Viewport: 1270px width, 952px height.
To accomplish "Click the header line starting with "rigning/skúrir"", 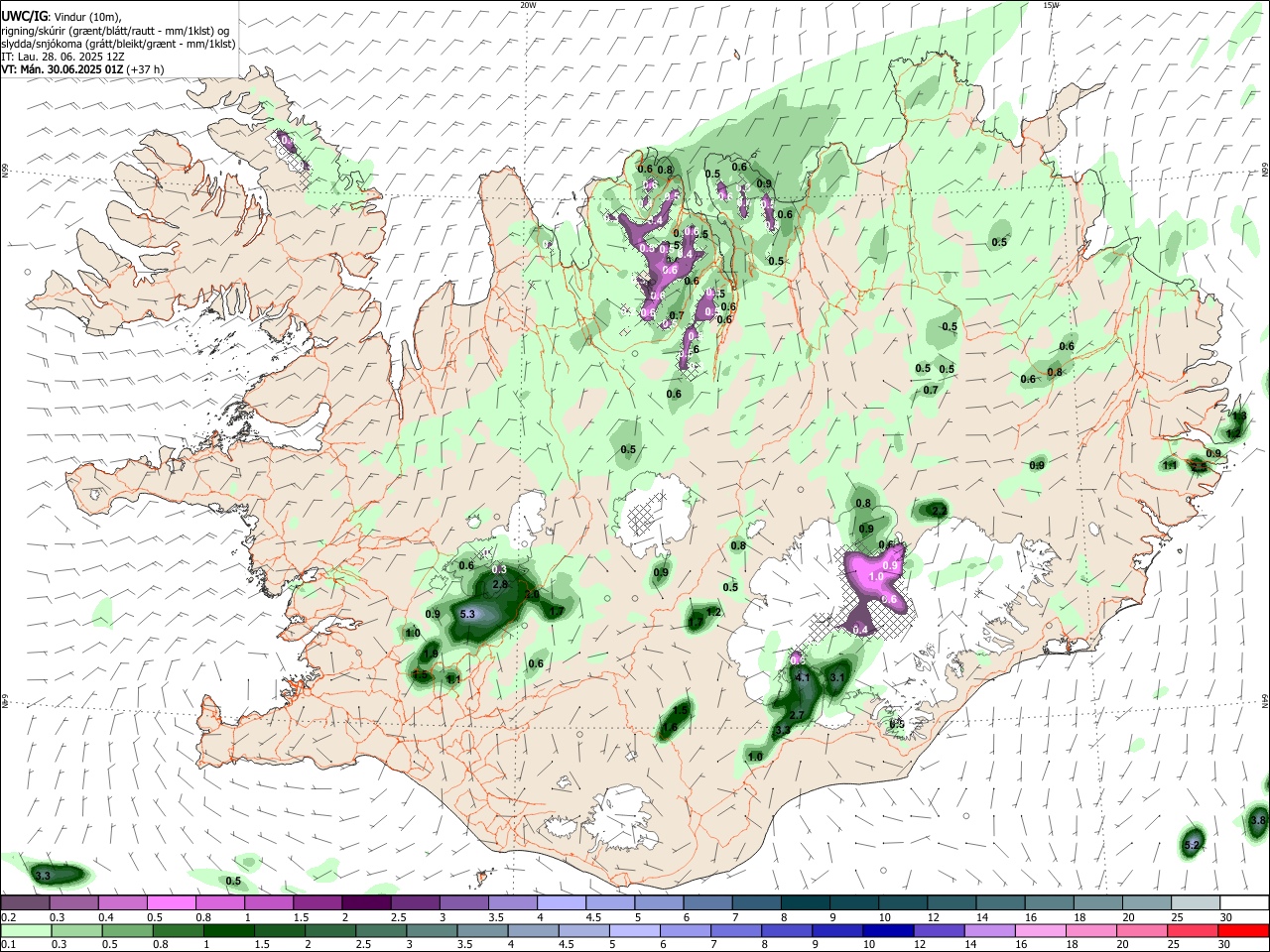I will [115, 30].
